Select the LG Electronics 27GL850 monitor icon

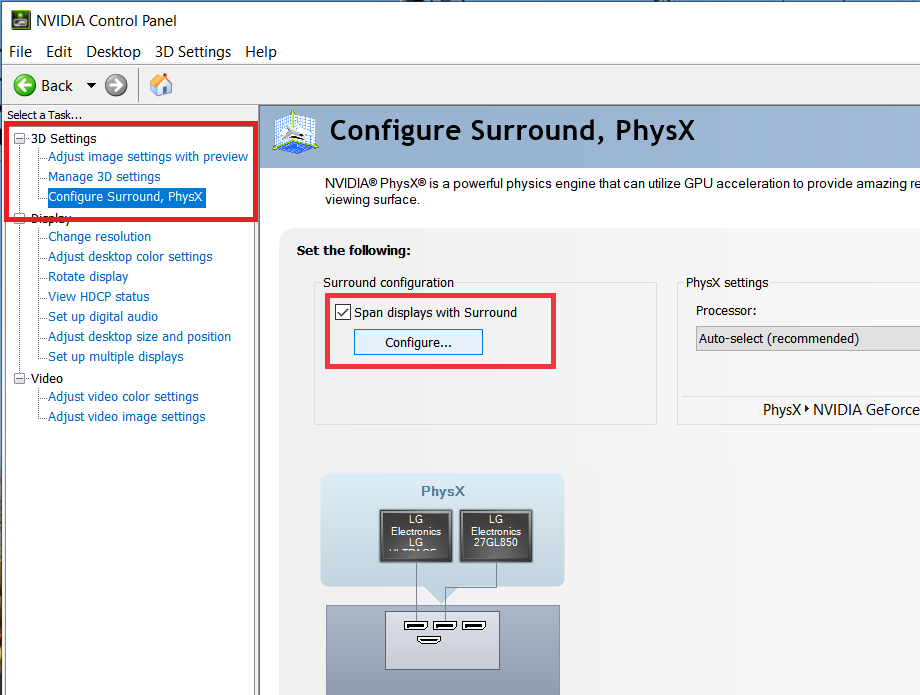pyautogui.click(x=496, y=536)
